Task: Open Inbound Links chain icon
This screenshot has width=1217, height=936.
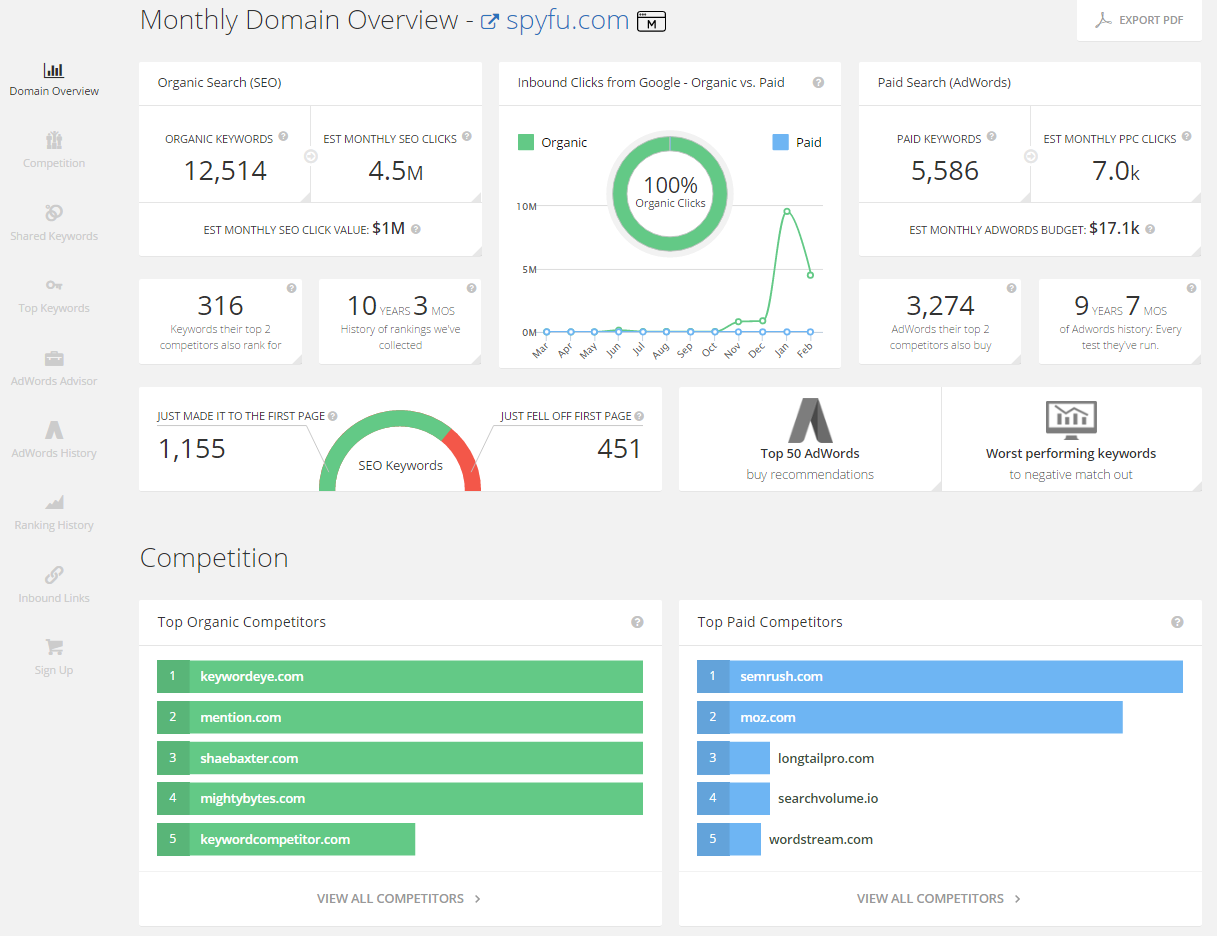Action: [54, 575]
